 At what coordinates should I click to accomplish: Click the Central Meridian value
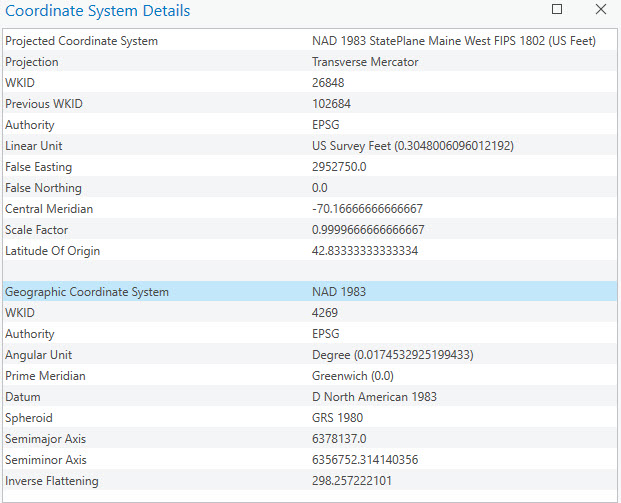click(x=367, y=209)
